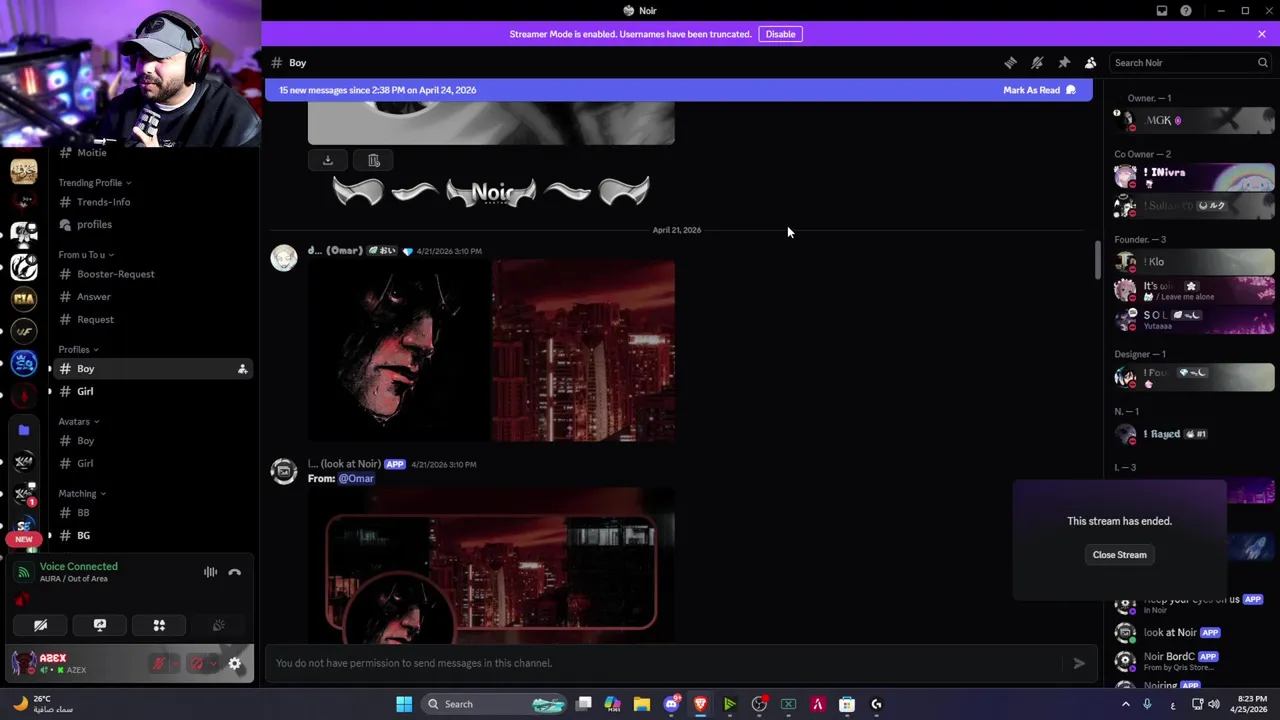This screenshot has height=720, width=1280.
Task: Open look at Noir bot avatar
Action: (x=284, y=471)
